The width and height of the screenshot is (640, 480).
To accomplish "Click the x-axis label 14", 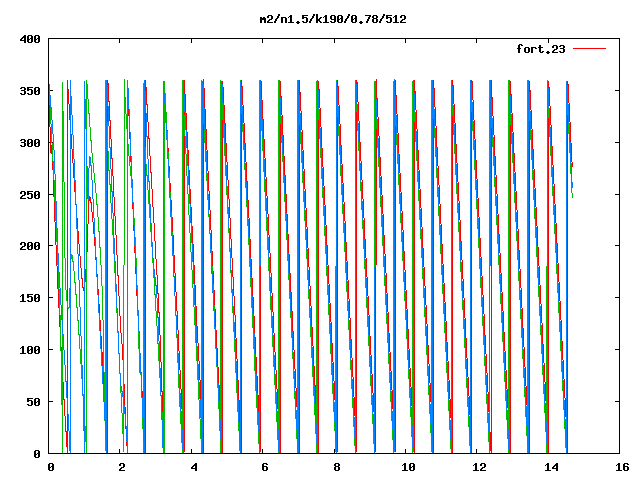I will (551, 467).
